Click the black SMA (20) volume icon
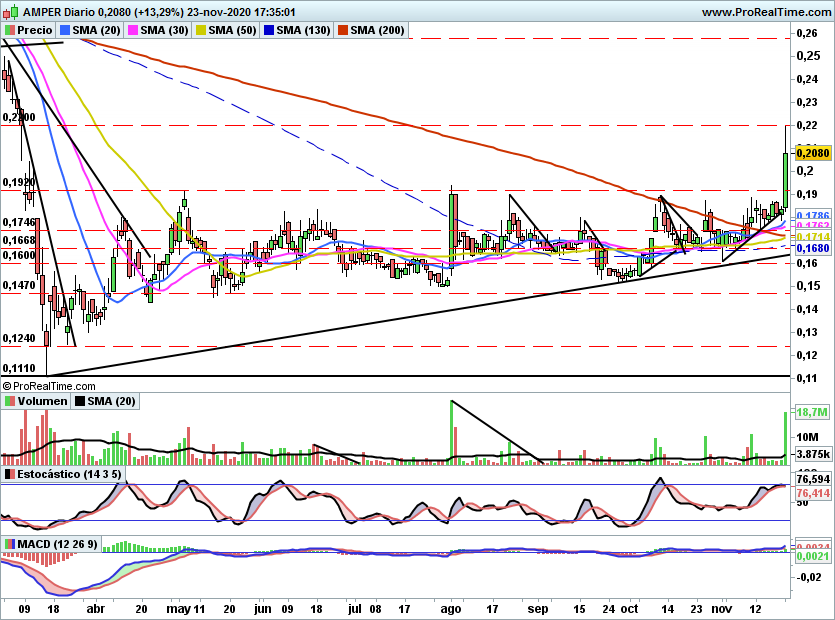 point(80,401)
